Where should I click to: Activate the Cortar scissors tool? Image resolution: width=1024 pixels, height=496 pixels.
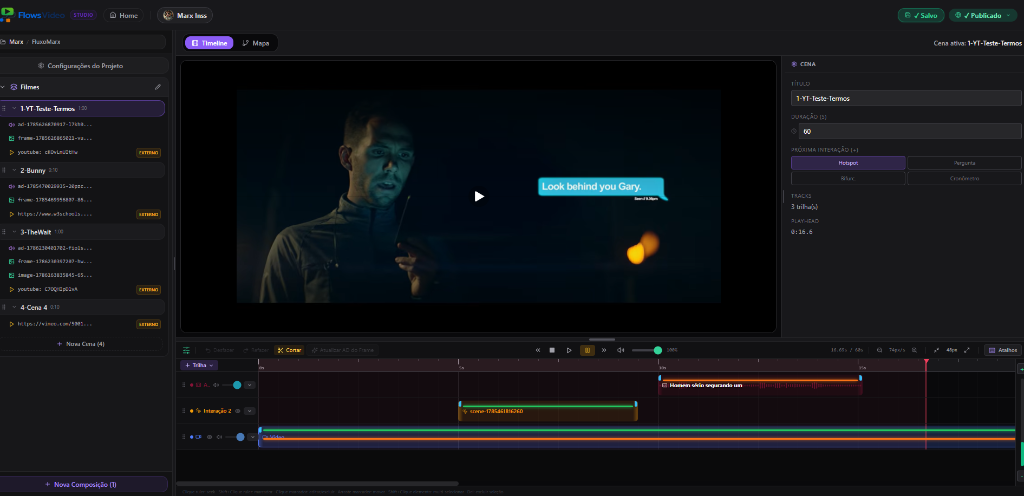(x=289, y=350)
